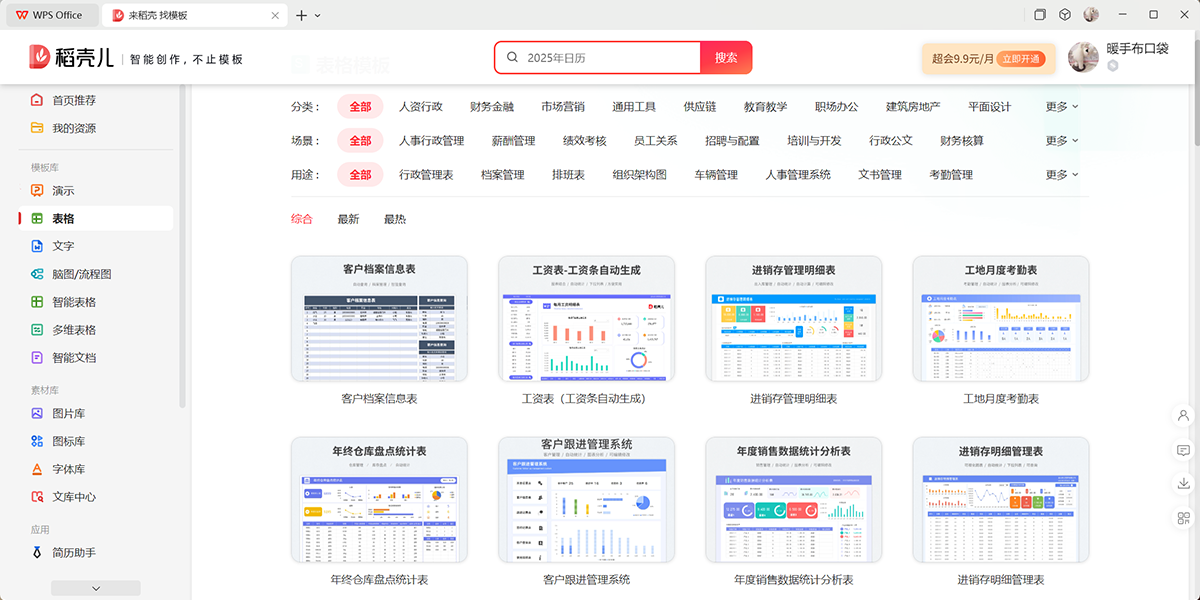The height and width of the screenshot is (600, 1200).
Task: Select 全部 in the 用途 filter row
Action: pyautogui.click(x=360, y=174)
